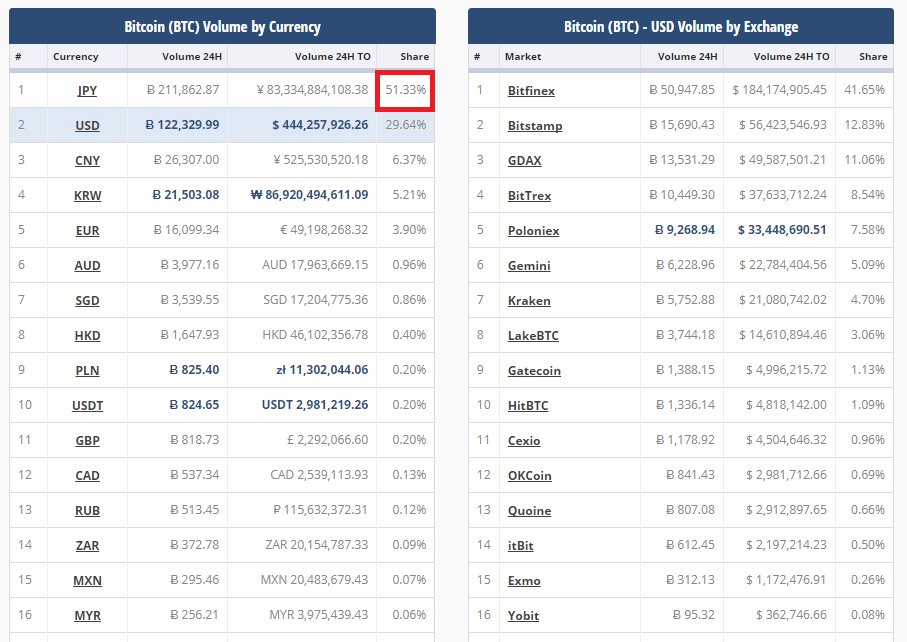The width and height of the screenshot is (907, 642).
Task: Open the Bitstamp exchange link
Action: [x=535, y=126]
